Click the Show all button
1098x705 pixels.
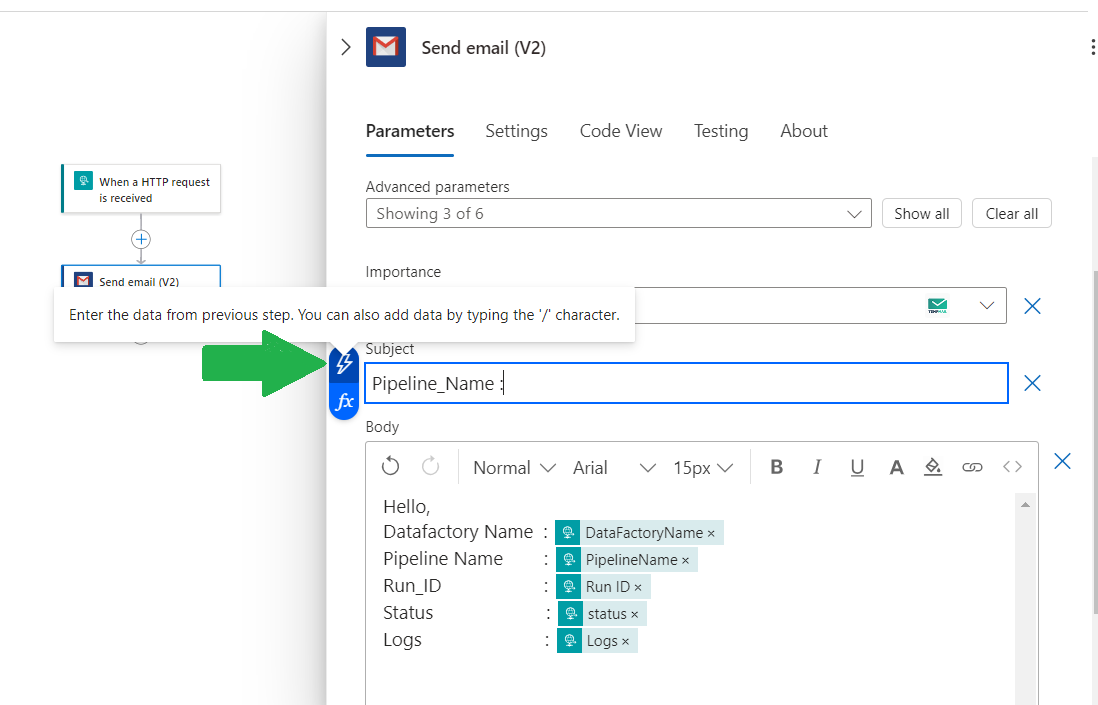pos(921,214)
